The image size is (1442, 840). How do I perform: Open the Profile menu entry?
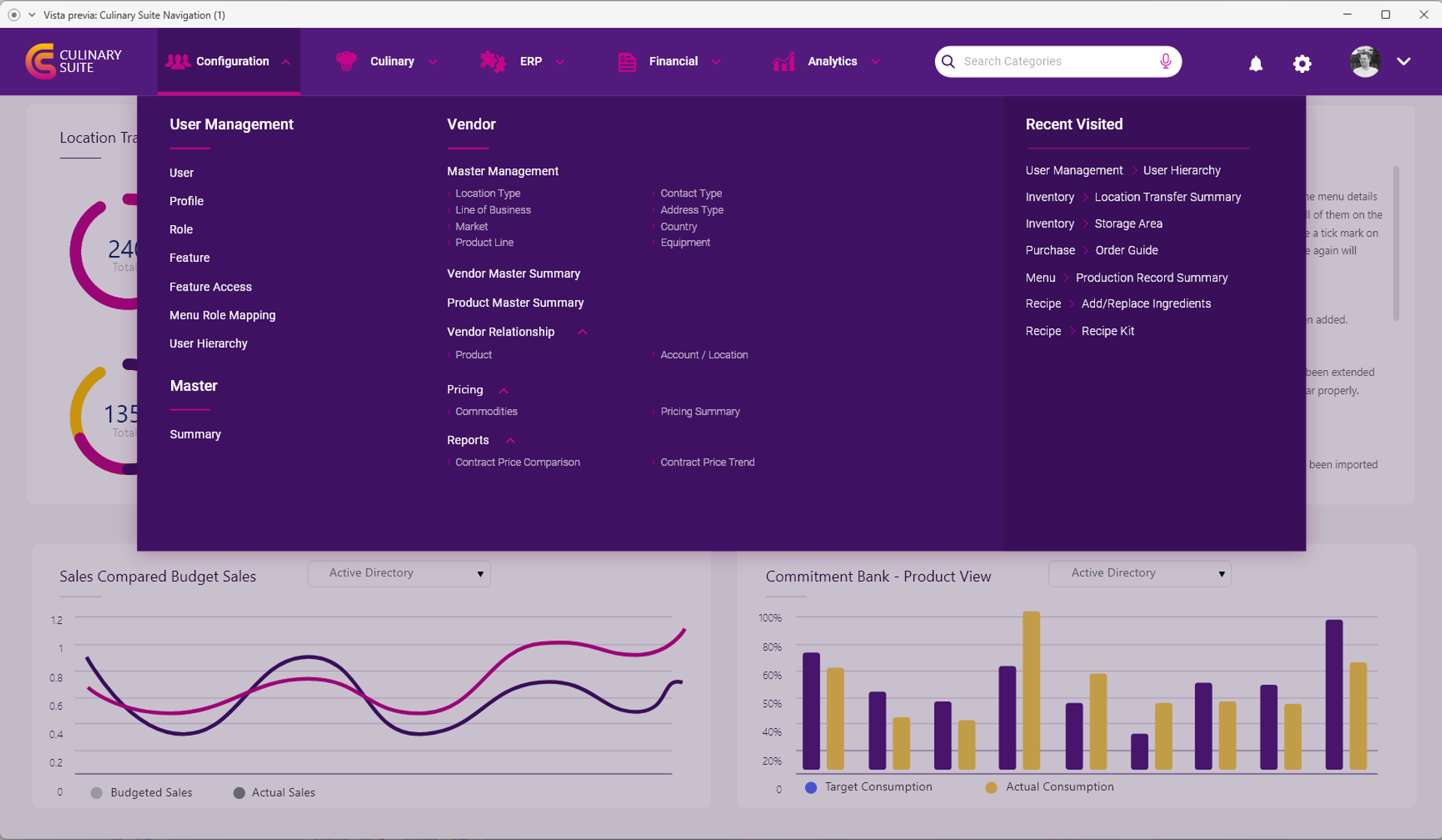point(186,201)
